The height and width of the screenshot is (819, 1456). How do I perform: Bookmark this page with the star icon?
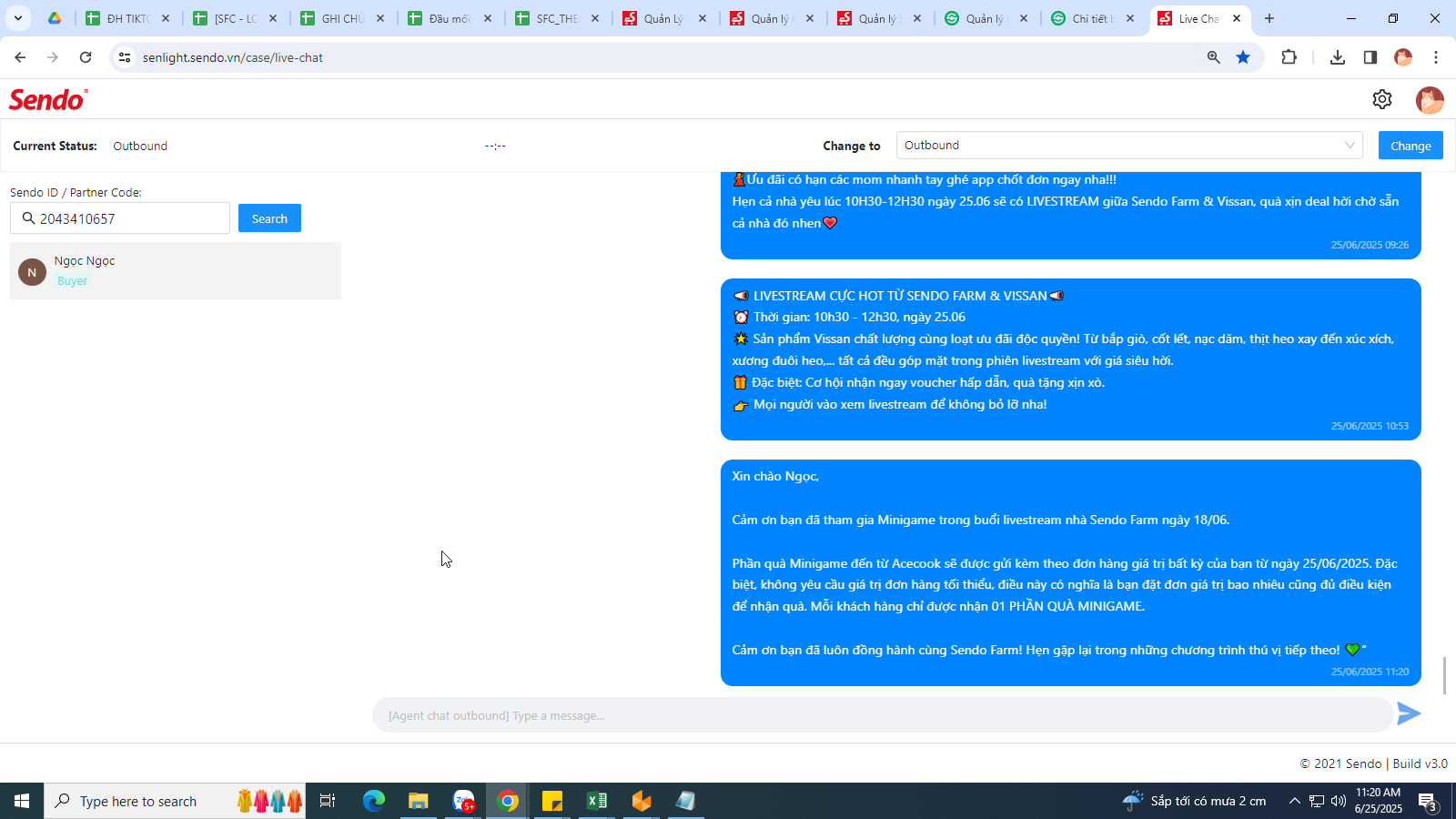1243,57
